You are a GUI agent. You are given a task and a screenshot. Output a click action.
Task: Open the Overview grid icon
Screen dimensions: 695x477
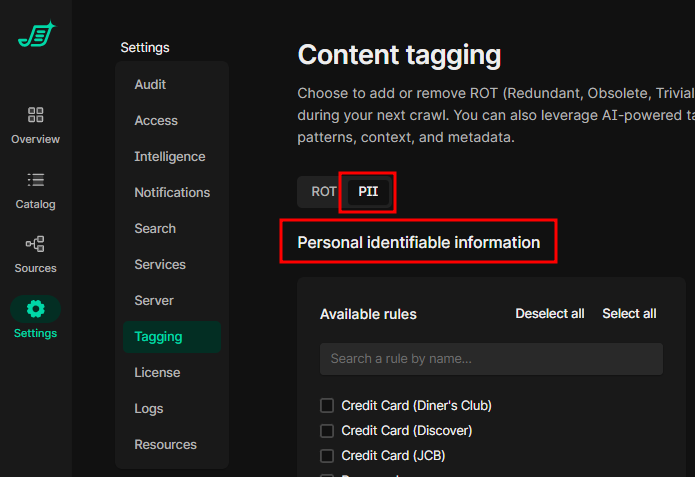[x=36, y=115]
